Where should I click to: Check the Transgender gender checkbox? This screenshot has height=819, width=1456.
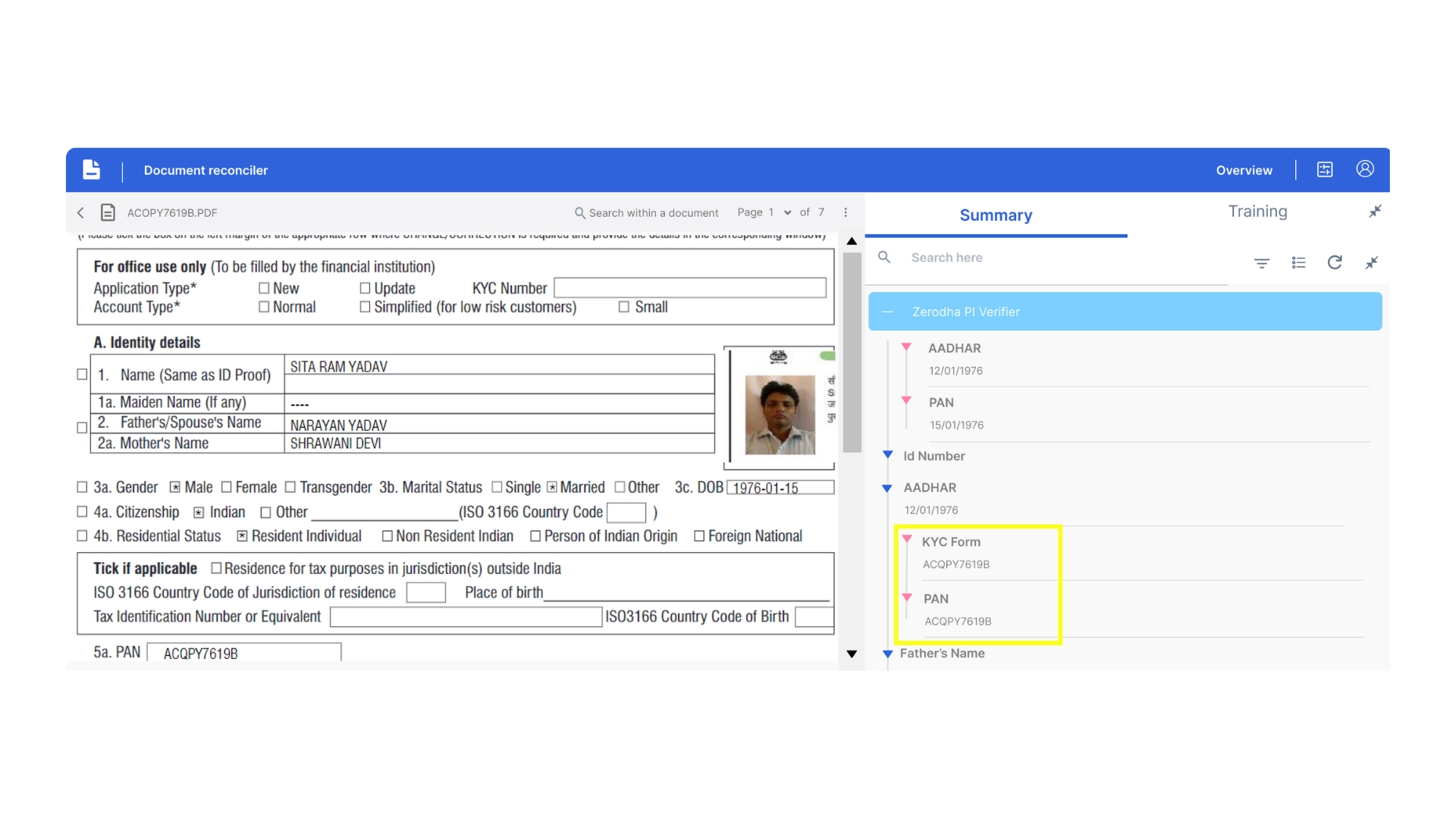click(x=290, y=487)
